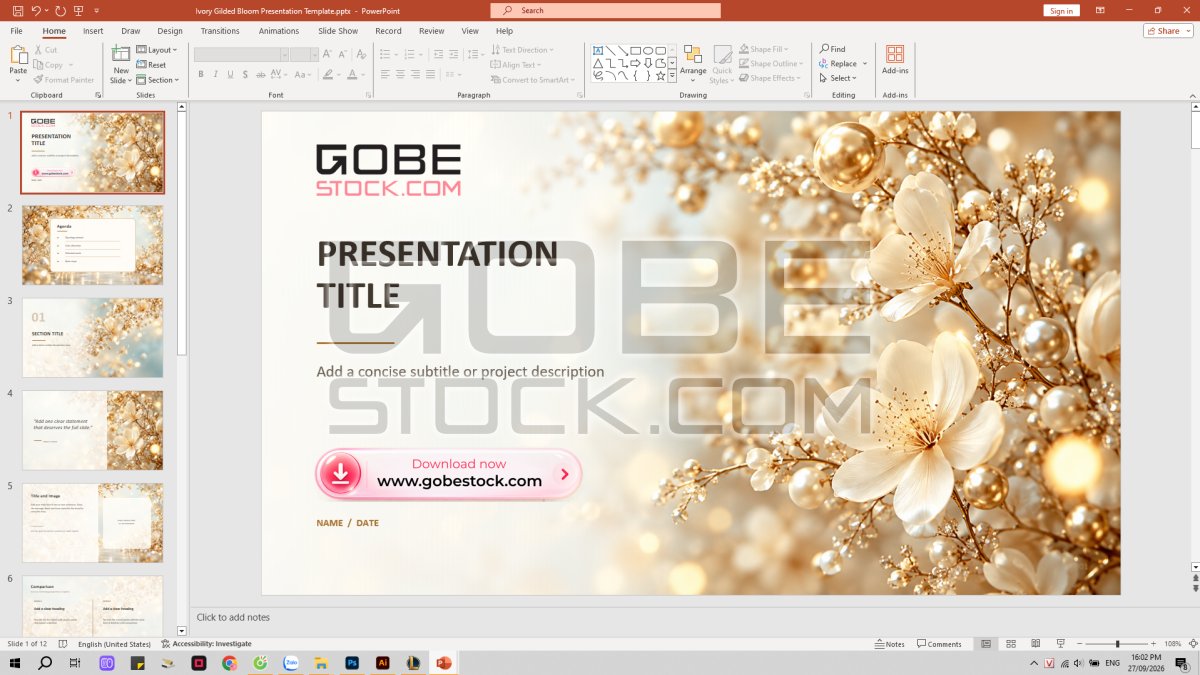
Task: Adjust the zoom slider handle
Action: tap(1118, 644)
